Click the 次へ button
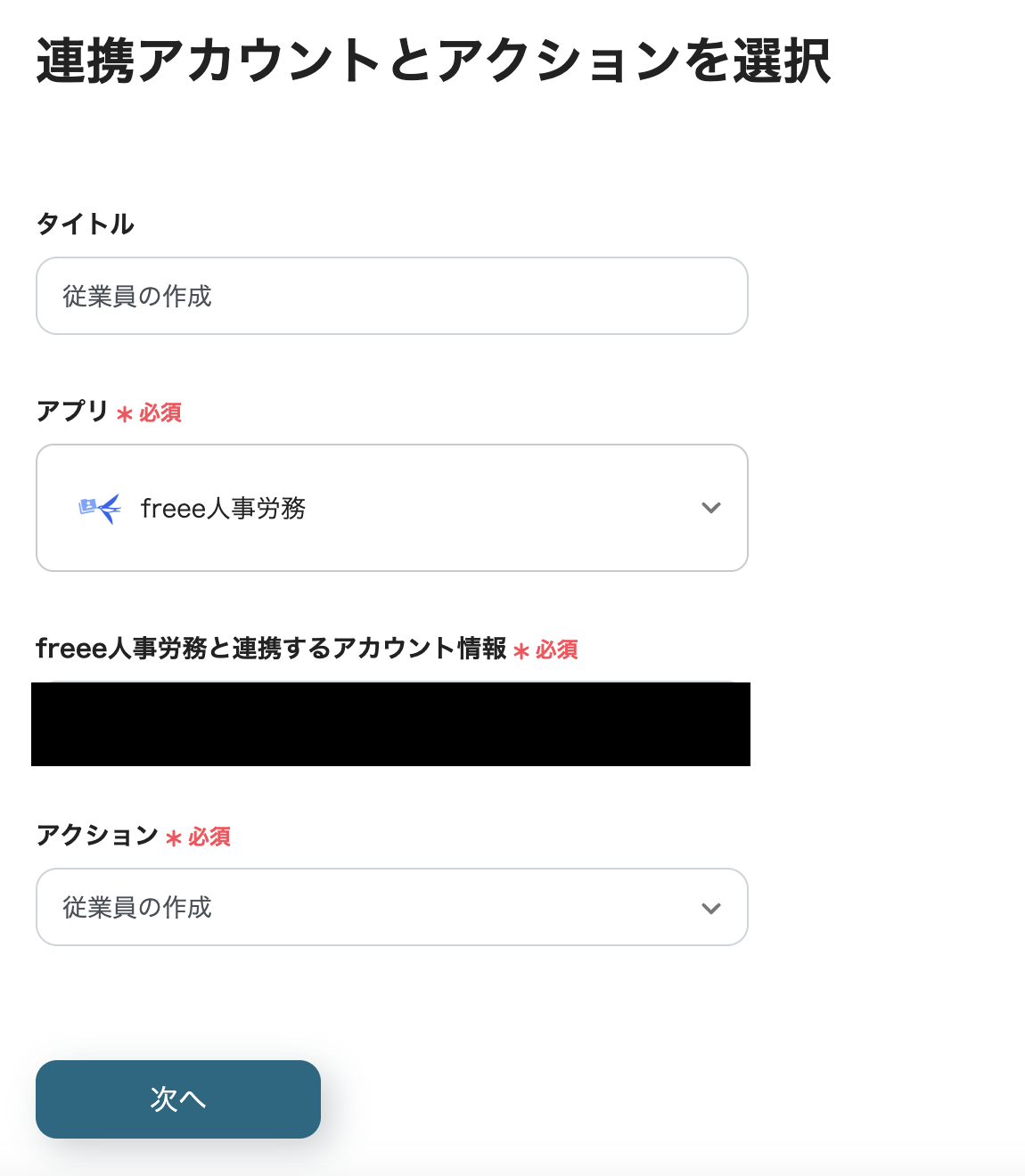Screen dimensions: 1025x1176 177,1099
